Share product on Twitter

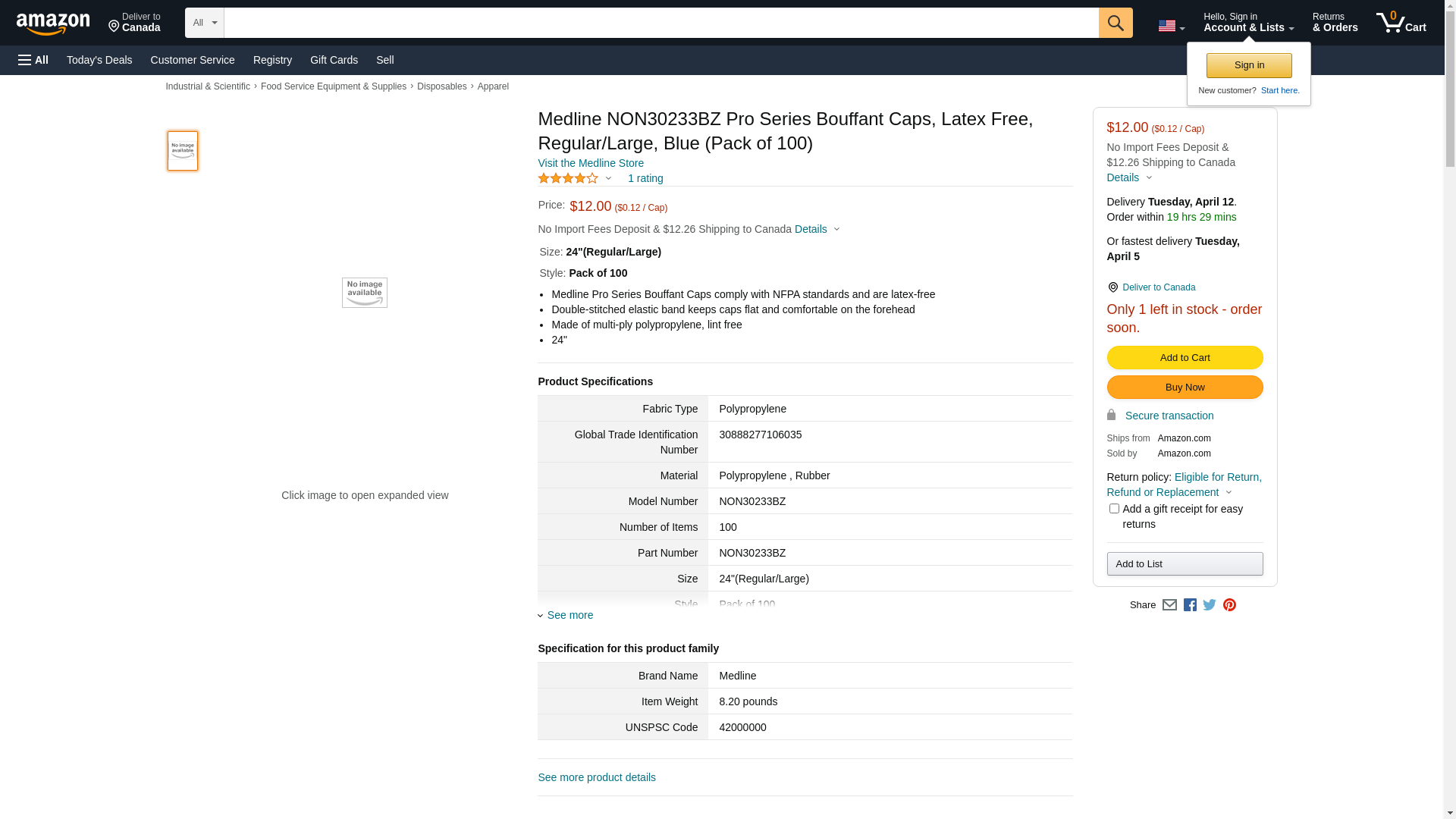coord(1210,605)
